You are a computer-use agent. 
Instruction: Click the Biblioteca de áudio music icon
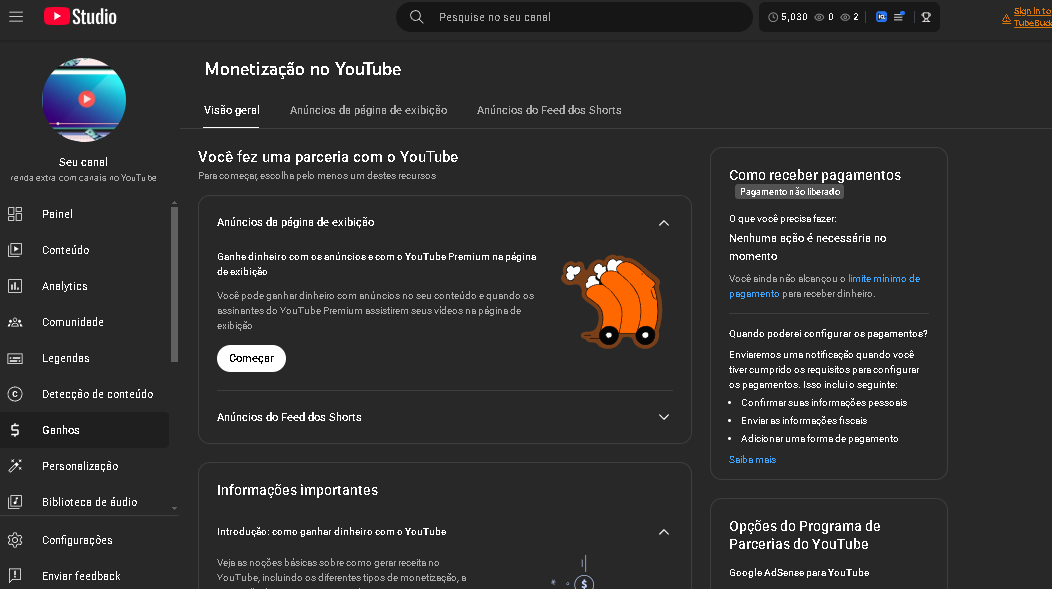click(15, 502)
